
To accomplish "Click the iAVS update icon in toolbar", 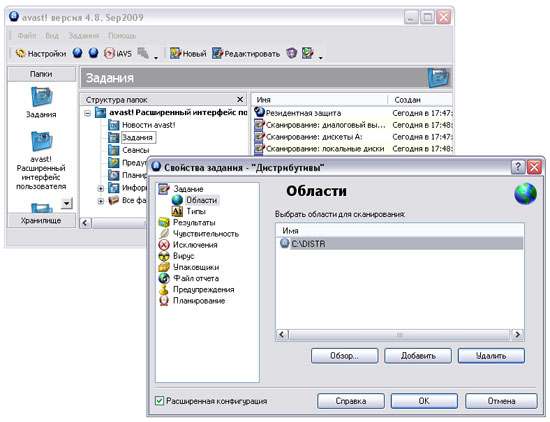I will (x=118, y=53).
